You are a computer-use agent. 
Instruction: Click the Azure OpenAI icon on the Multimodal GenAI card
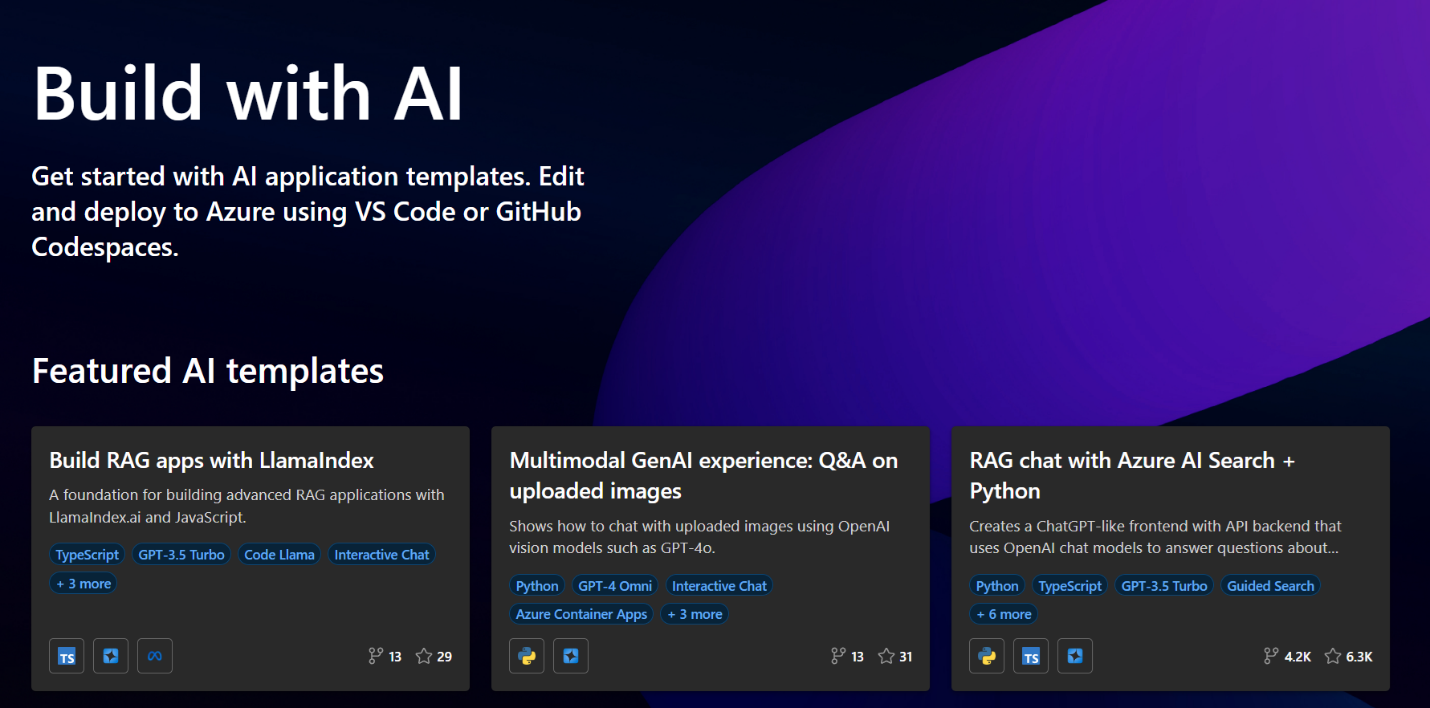point(571,657)
